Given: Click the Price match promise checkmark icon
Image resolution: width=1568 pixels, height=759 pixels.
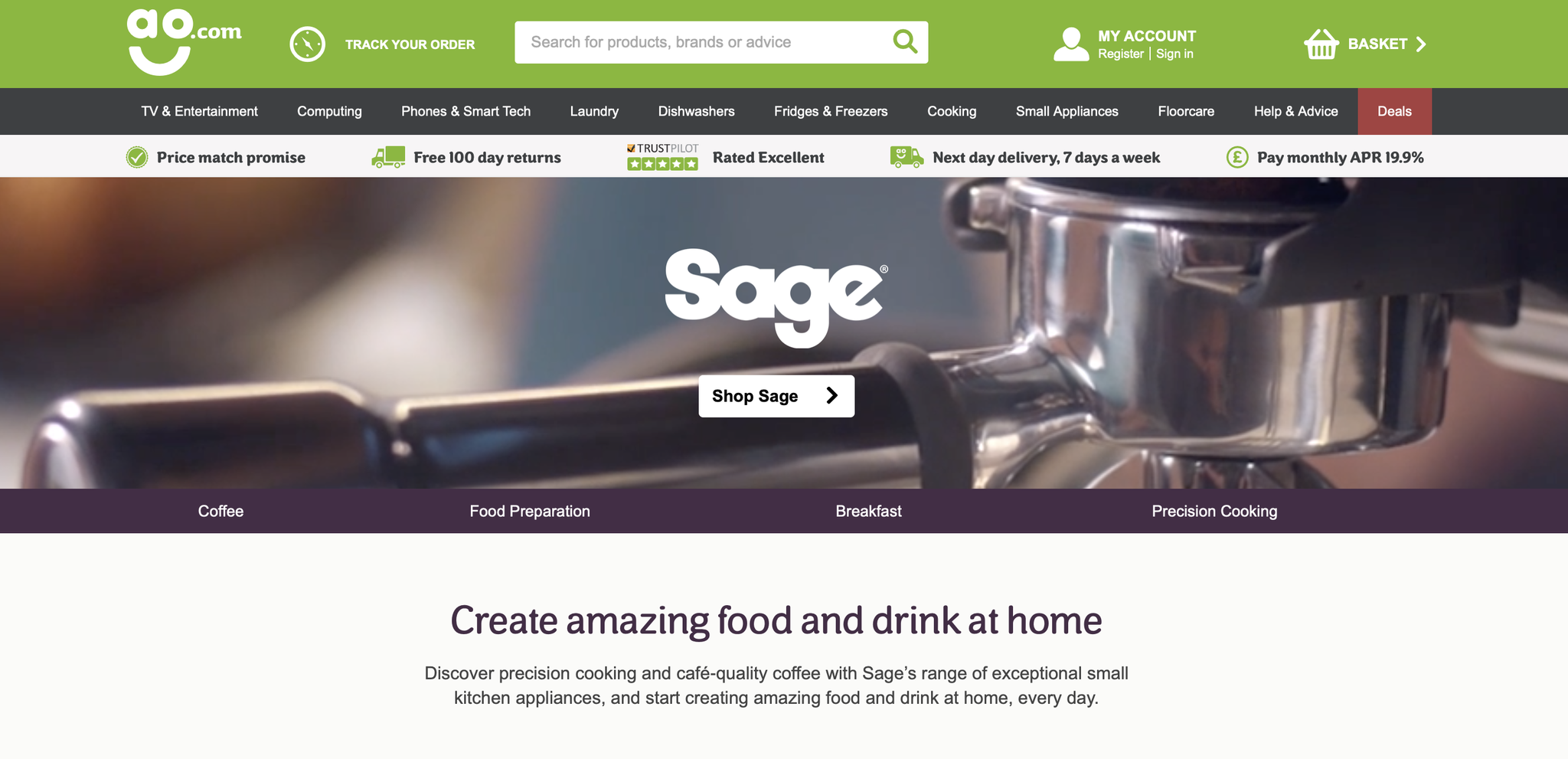Looking at the screenshot, I should pos(137,157).
